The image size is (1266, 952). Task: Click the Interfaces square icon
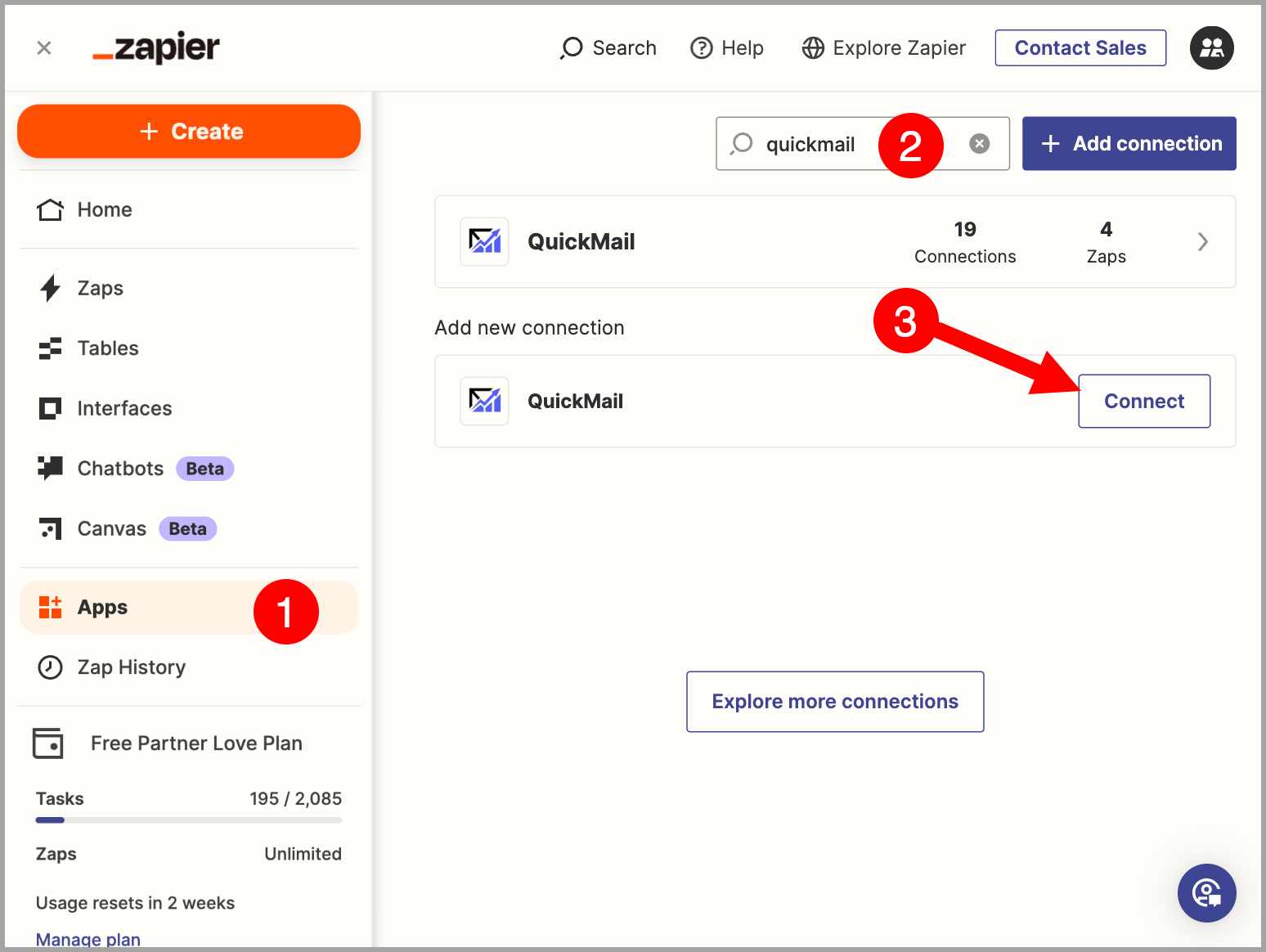point(50,408)
